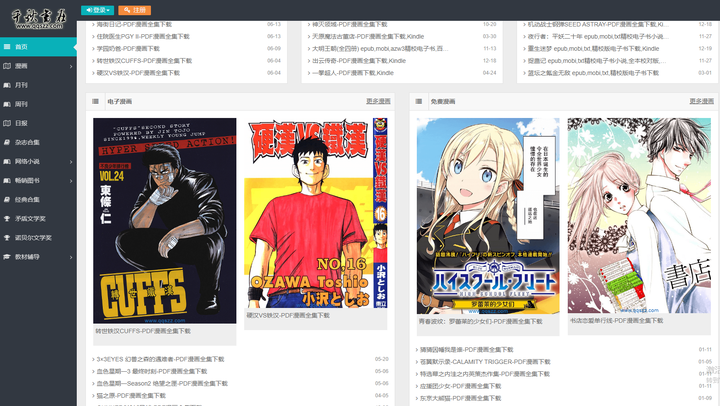
Task: Open 捉蛊记 epub entry
Action: coord(597,61)
